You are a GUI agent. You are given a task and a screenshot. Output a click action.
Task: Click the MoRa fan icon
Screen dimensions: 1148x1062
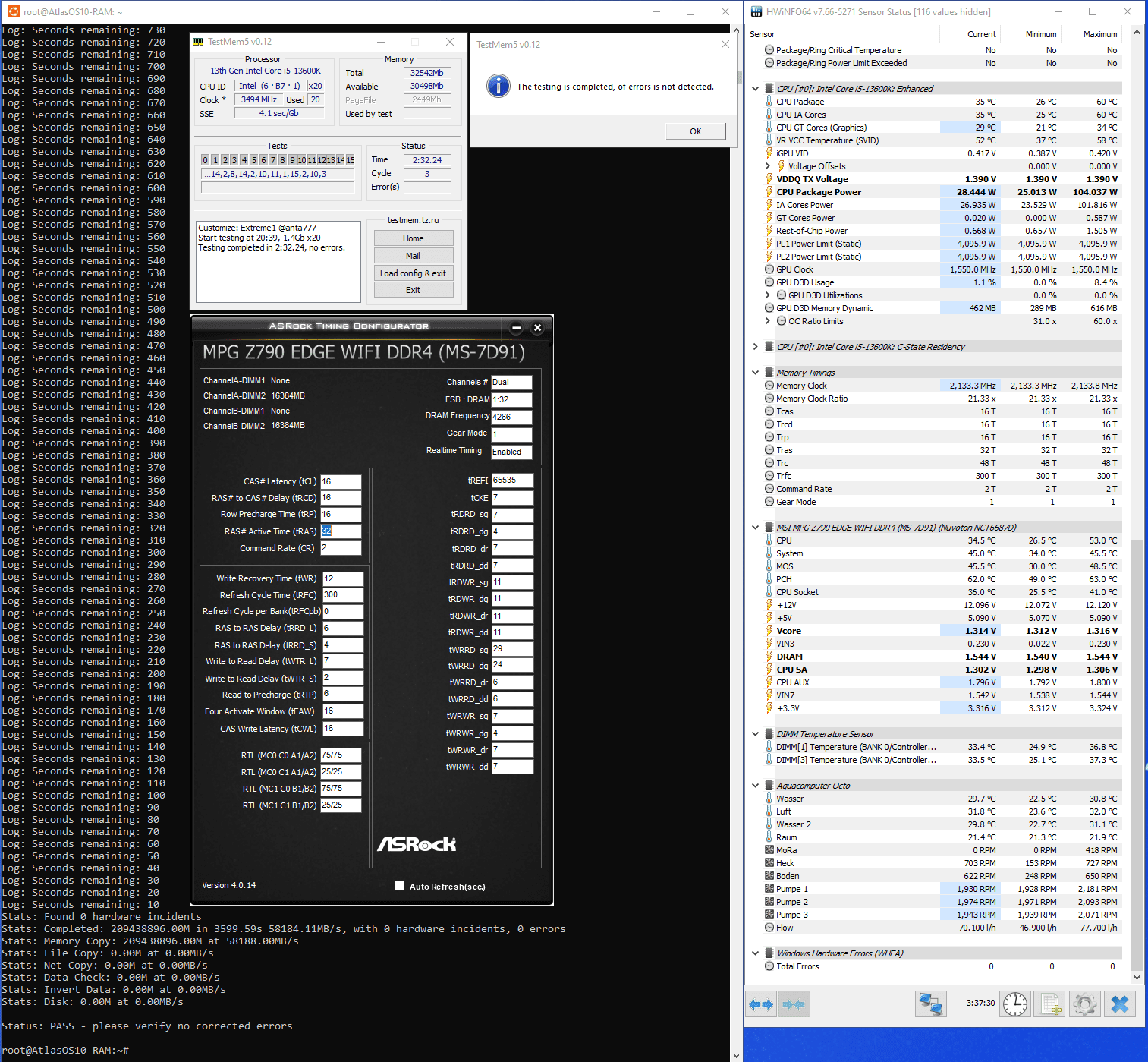click(x=769, y=850)
